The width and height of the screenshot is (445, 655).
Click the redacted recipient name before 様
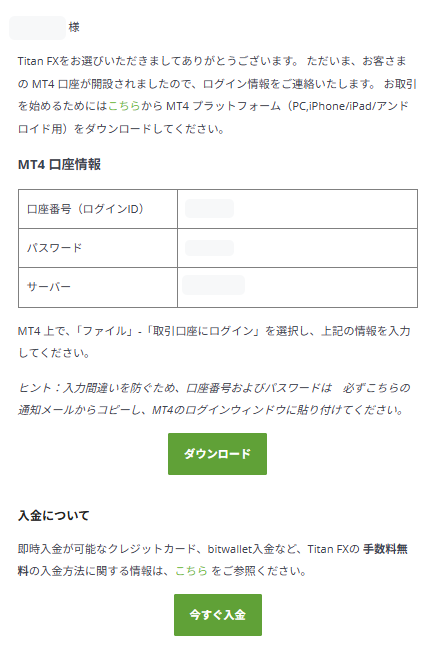[x=37, y=28]
